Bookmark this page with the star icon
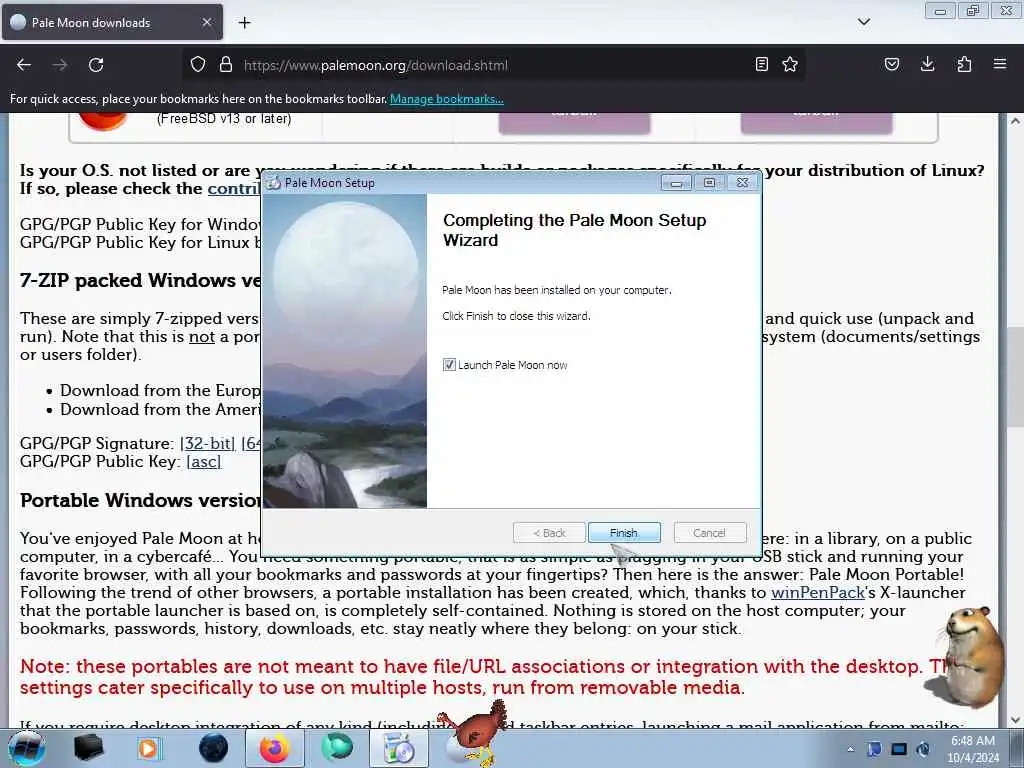Image resolution: width=1024 pixels, height=768 pixels. point(790,65)
